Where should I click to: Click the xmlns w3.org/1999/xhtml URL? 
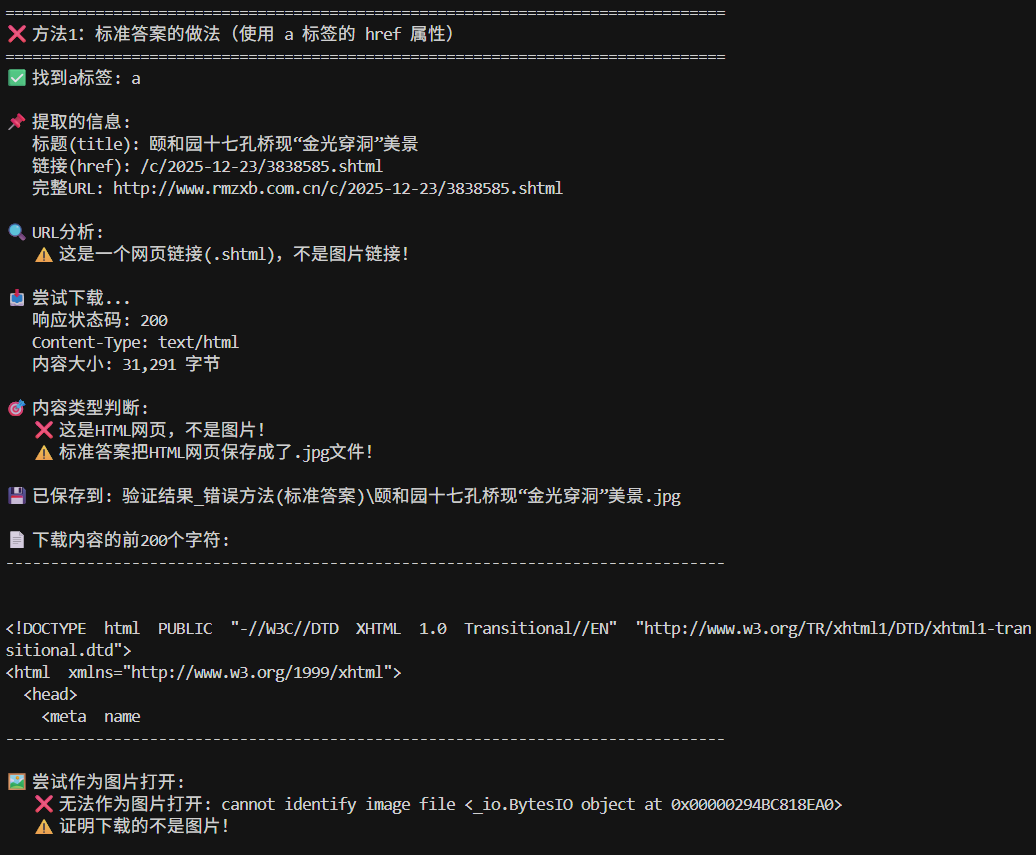[x=257, y=673]
